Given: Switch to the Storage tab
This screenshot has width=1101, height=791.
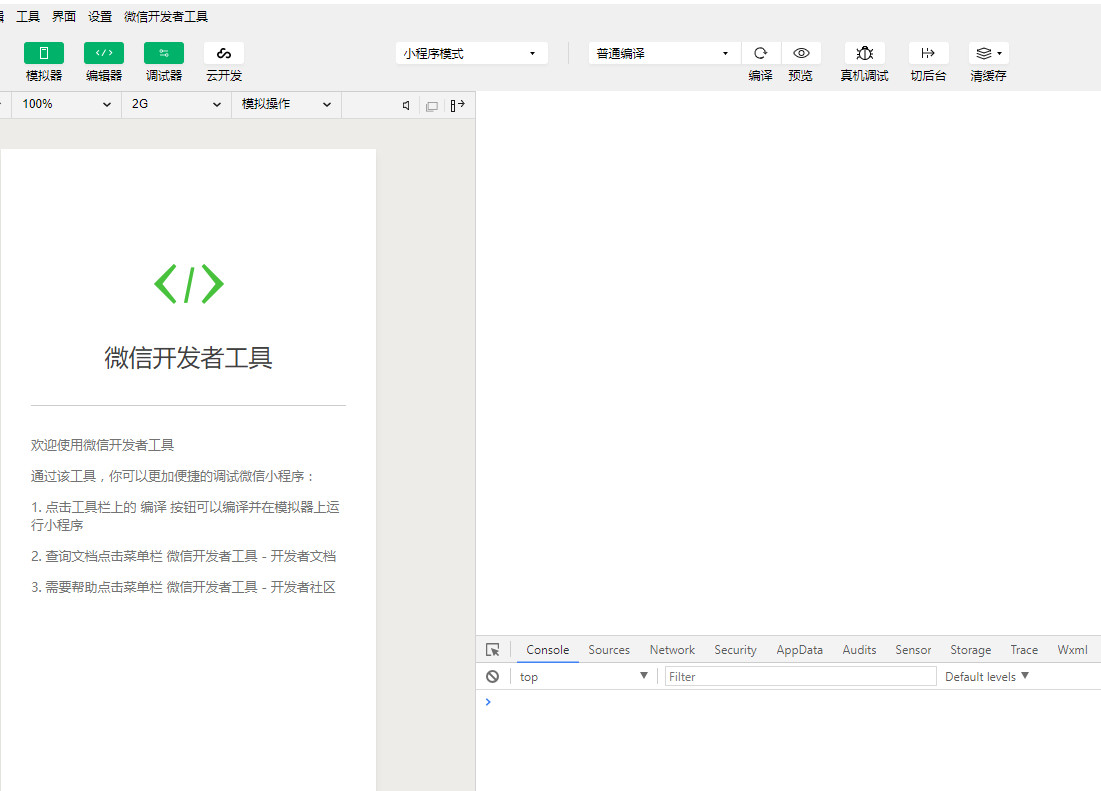Looking at the screenshot, I should 970,650.
